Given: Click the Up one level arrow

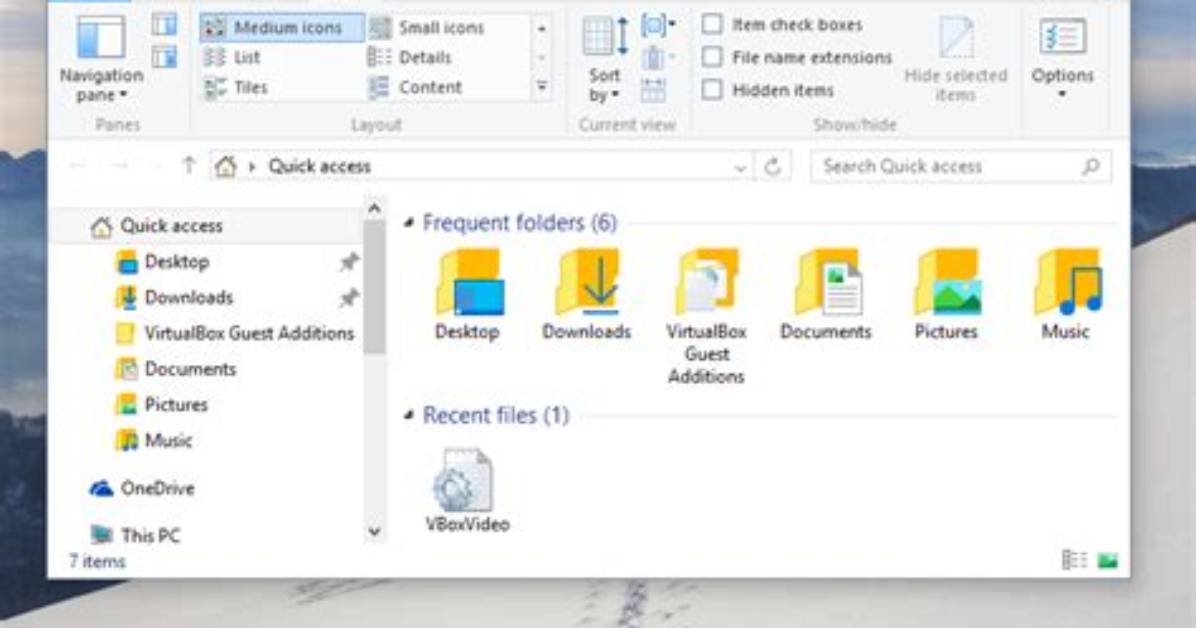Looking at the screenshot, I should click(188, 166).
